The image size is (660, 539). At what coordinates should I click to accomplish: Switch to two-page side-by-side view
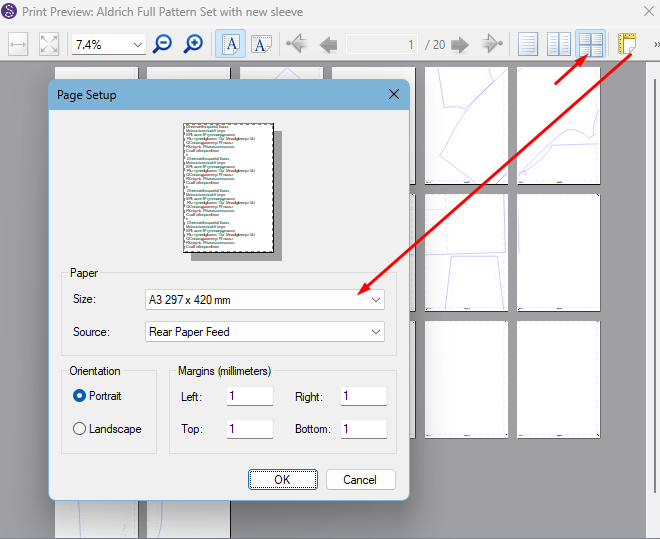559,44
